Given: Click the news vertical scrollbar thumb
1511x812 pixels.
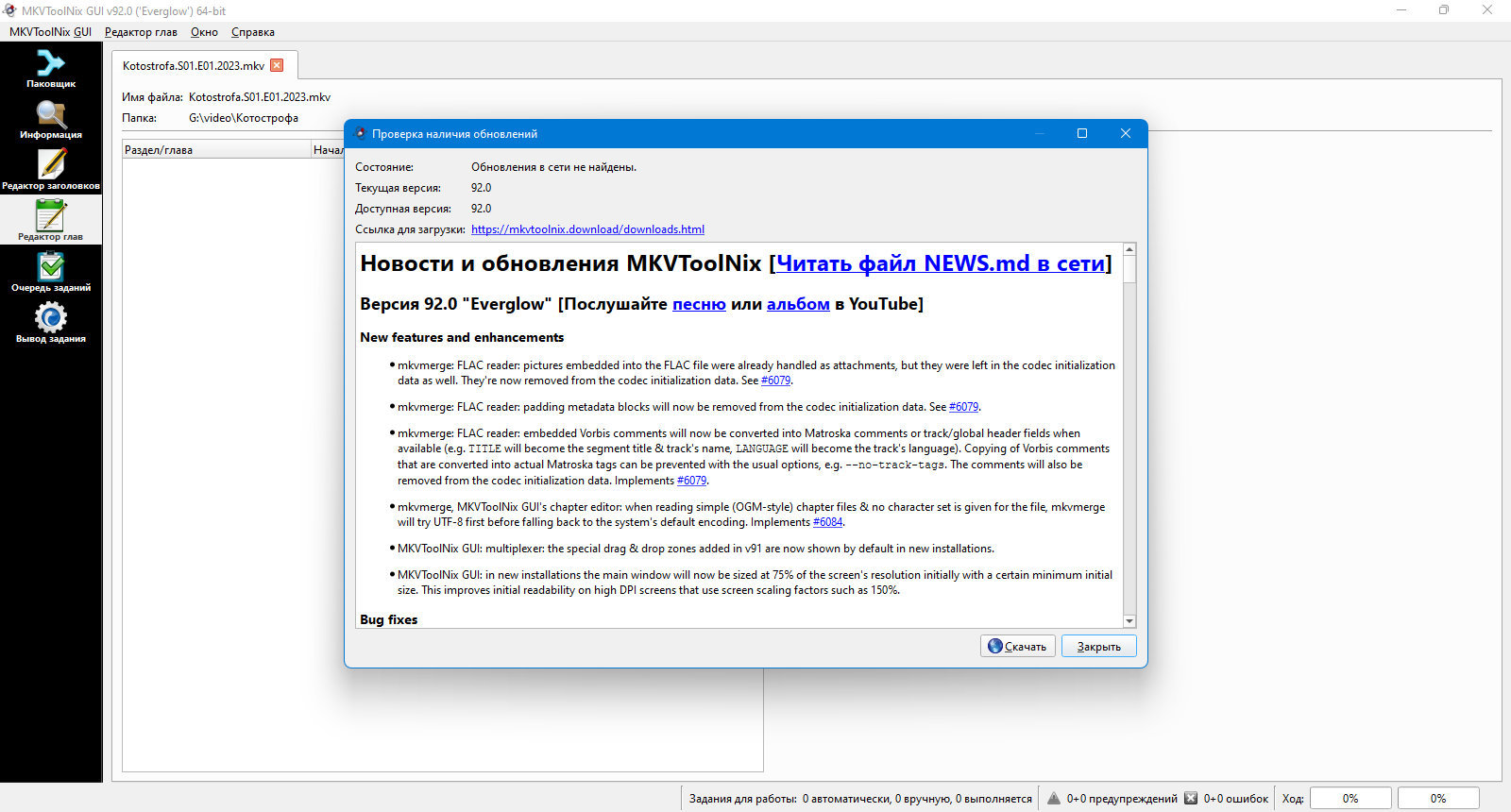Looking at the screenshot, I should [x=1129, y=269].
